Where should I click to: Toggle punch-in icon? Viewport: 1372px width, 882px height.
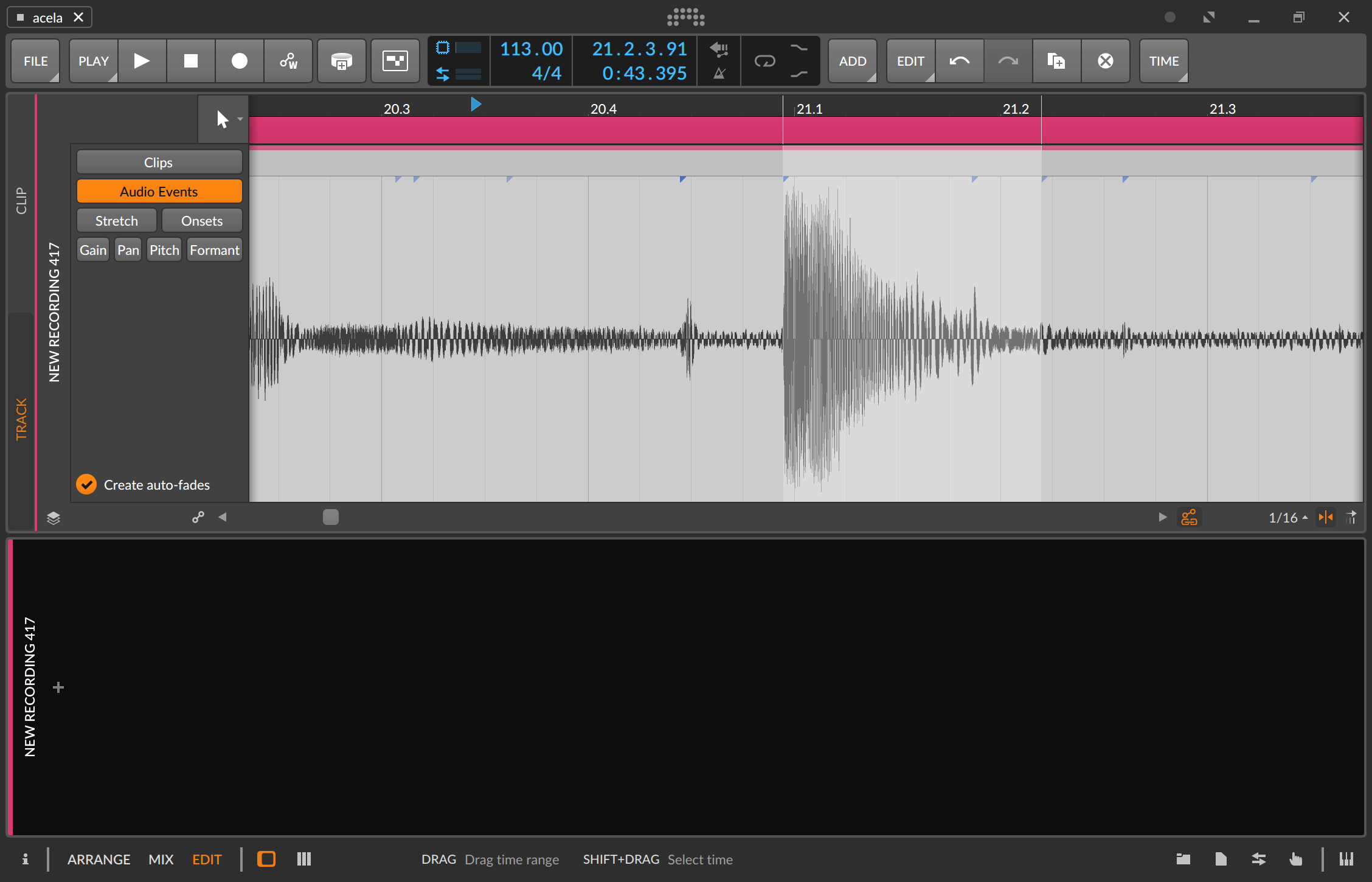click(799, 48)
